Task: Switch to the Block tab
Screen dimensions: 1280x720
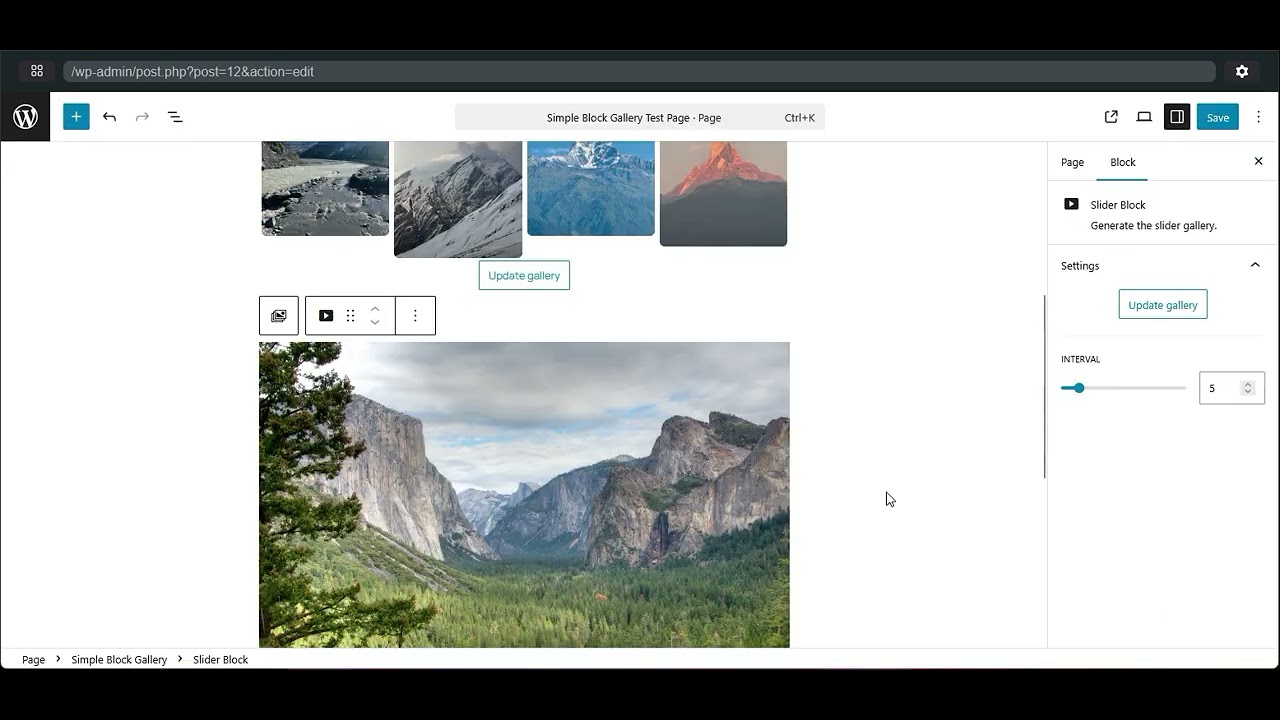Action: (1123, 162)
